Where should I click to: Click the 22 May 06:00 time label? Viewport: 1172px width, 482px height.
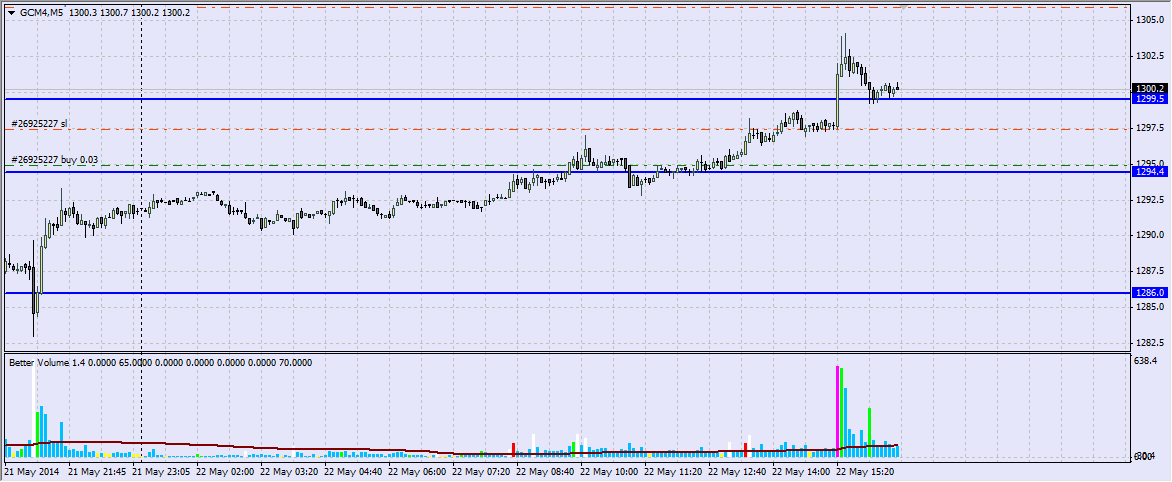419,472
